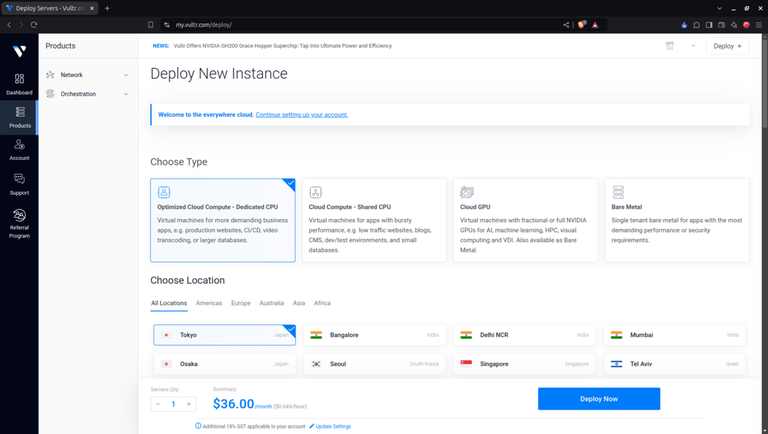
Task: Close the Deploy Servers browser tab
Action: (x=92, y=8)
